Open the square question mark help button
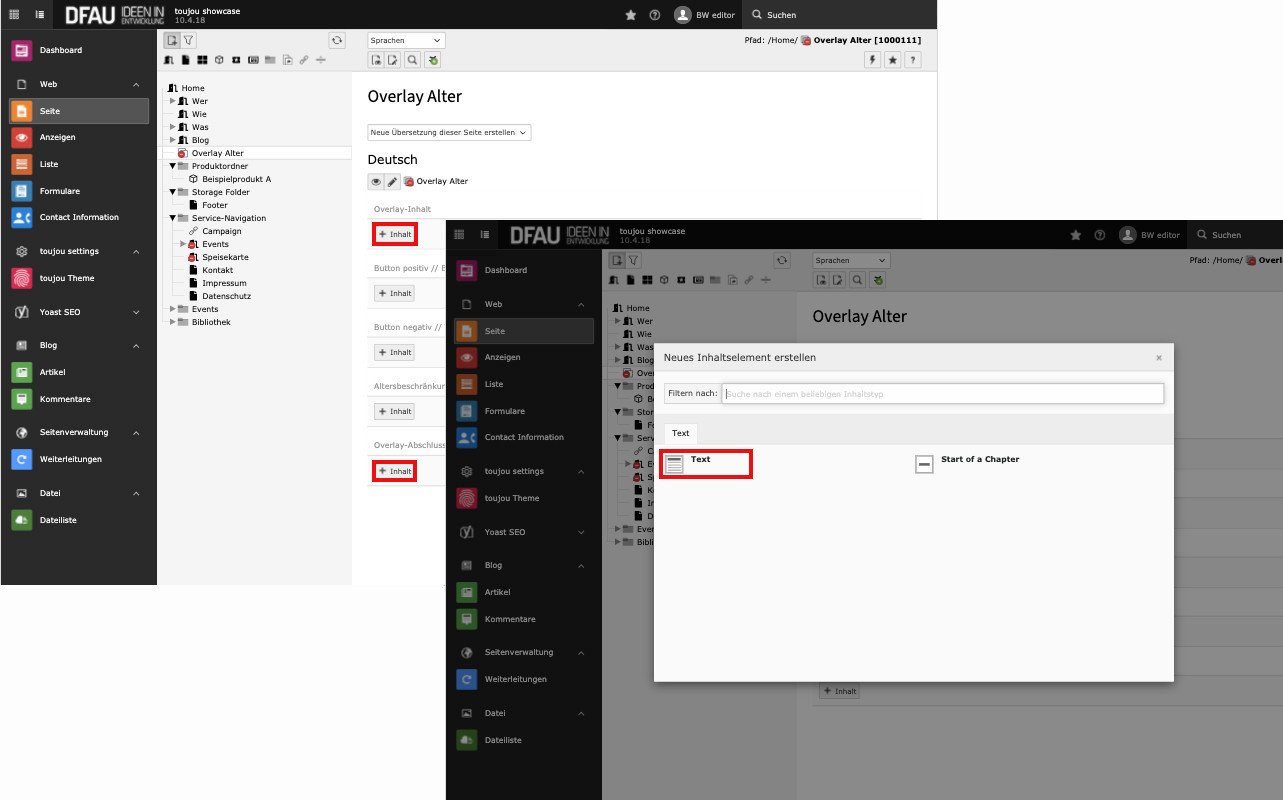Image resolution: width=1283 pixels, height=800 pixels. point(911,60)
